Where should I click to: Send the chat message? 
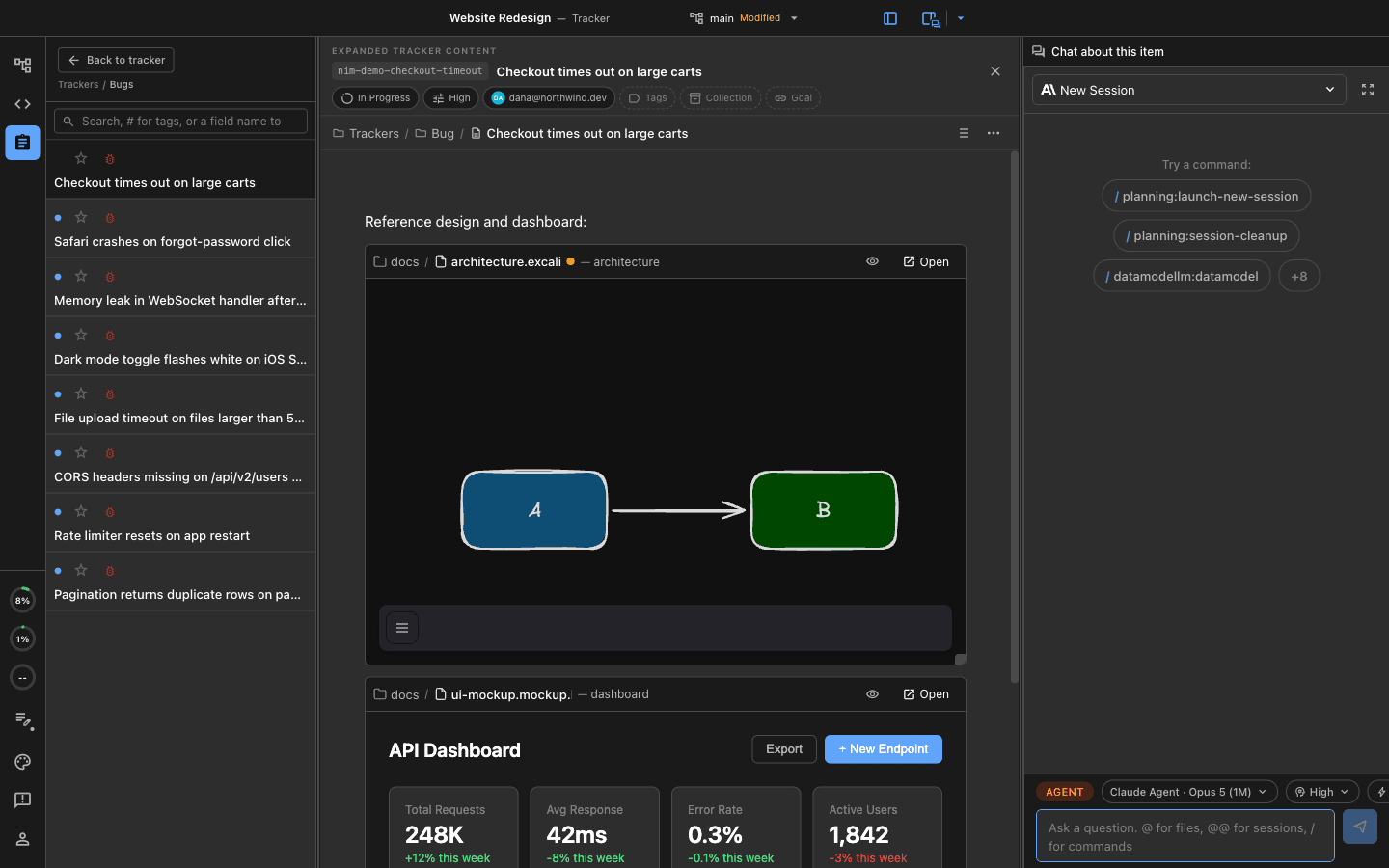(x=1360, y=827)
